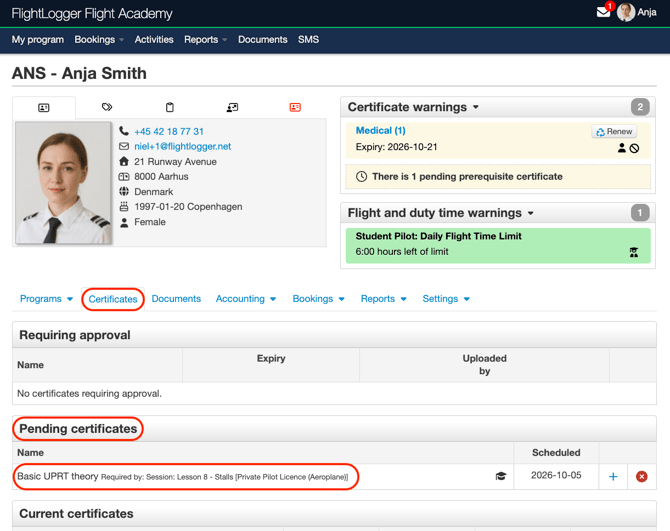This screenshot has width=670, height=531.
Task: Click the Expiry: 2026-10-21 text
Action: point(397,147)
